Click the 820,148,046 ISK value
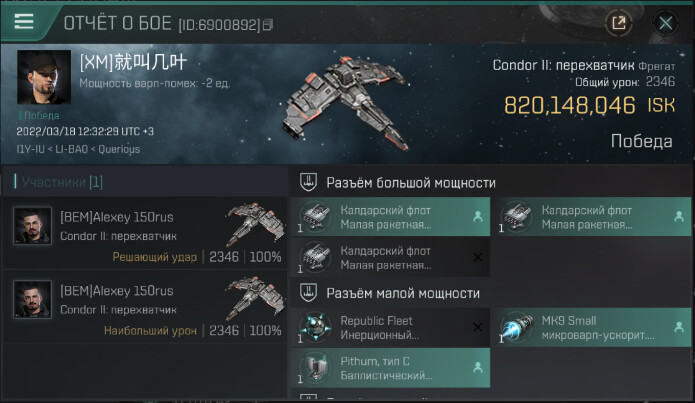 point(589,106)
